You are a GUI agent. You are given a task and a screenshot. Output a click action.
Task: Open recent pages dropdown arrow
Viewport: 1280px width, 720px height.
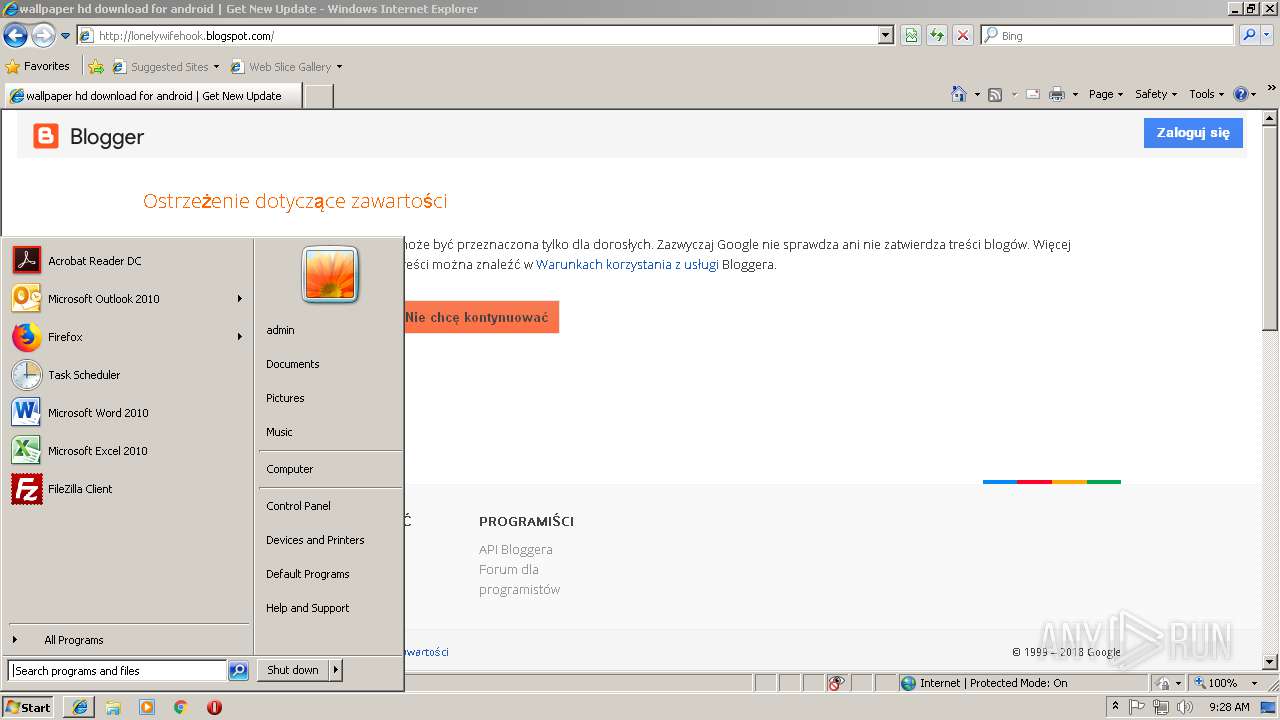coord(66,36)
